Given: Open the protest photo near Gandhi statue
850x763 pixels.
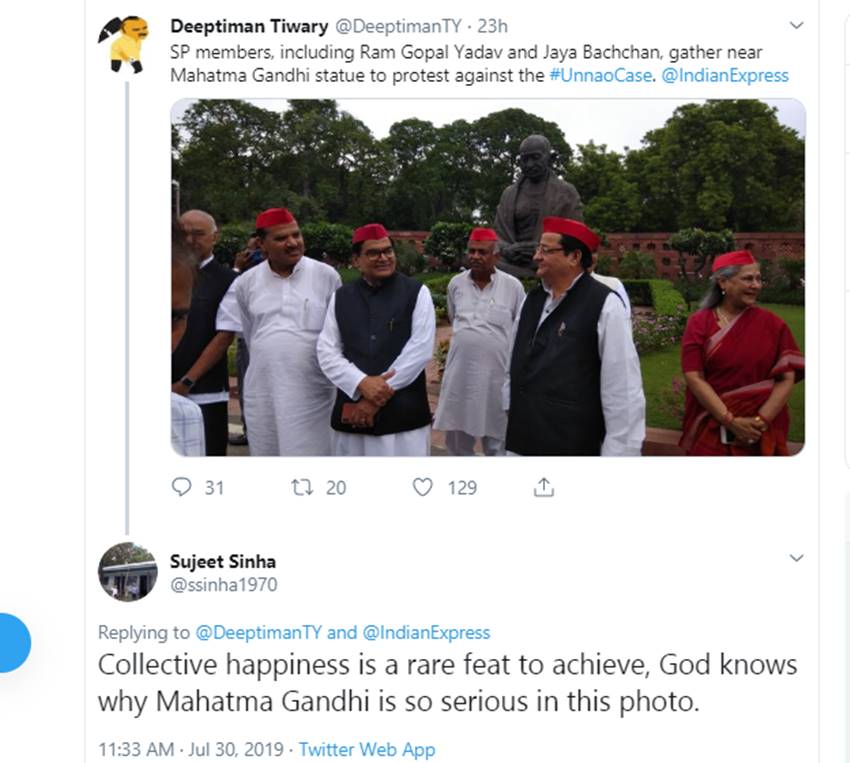Looking at the screenshot, I should tap(488, 277).
